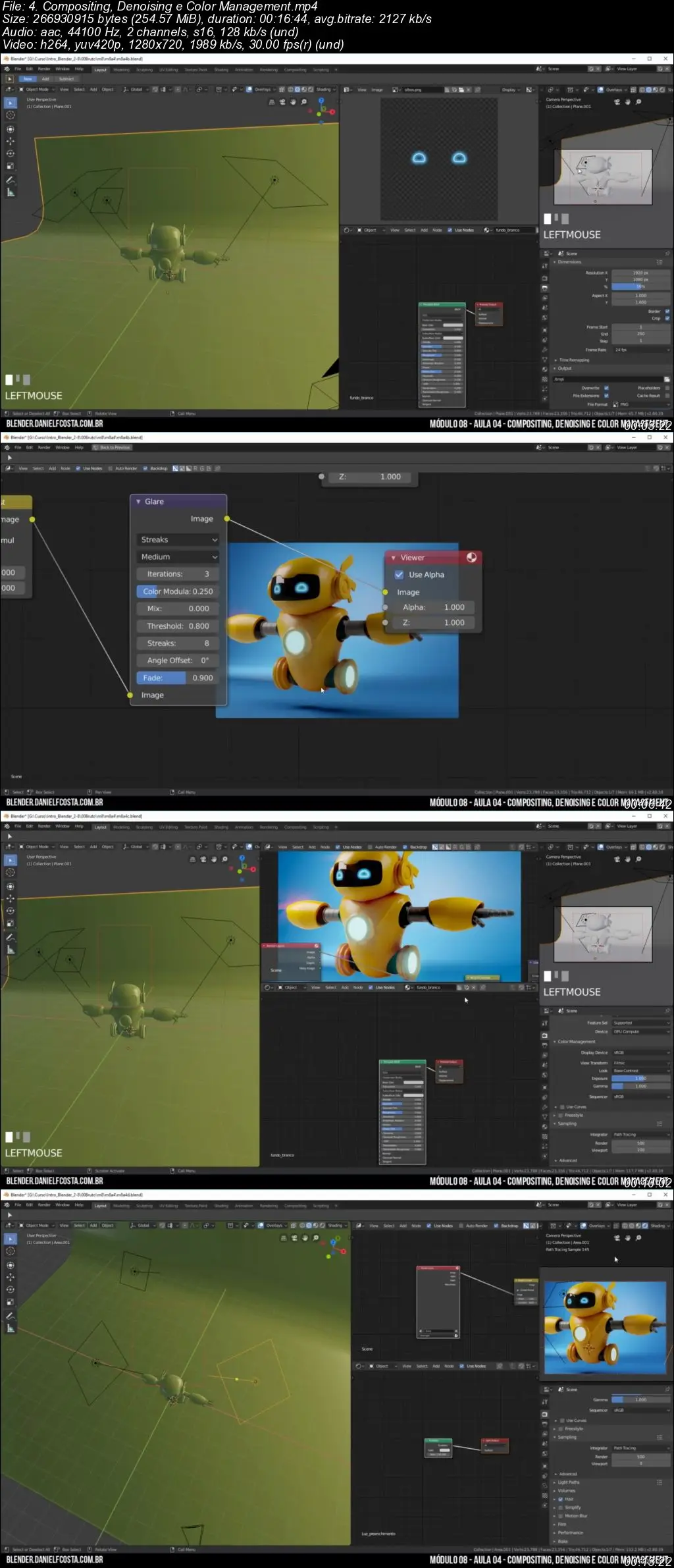Select the Cursor tool in the fourth frame's toolbar
Screen dimensions: 674x1568
(11, 1251)
